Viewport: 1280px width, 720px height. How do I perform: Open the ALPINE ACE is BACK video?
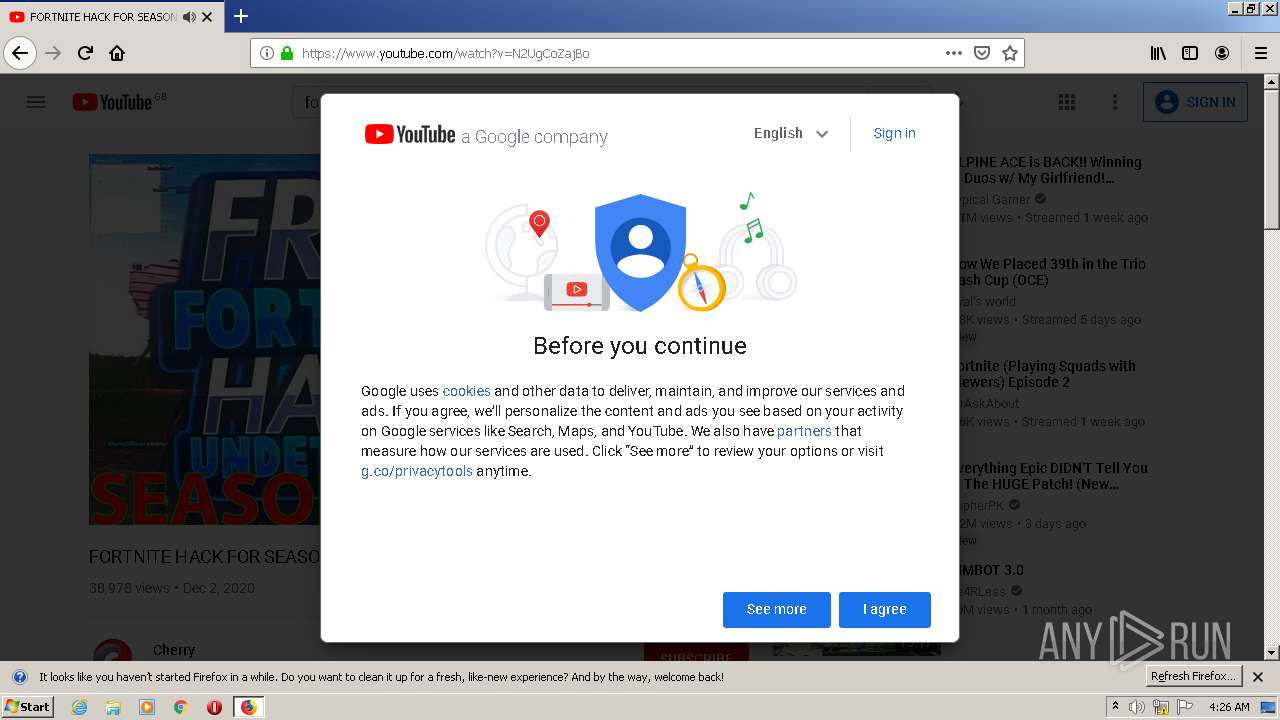tap(1051, 170)
